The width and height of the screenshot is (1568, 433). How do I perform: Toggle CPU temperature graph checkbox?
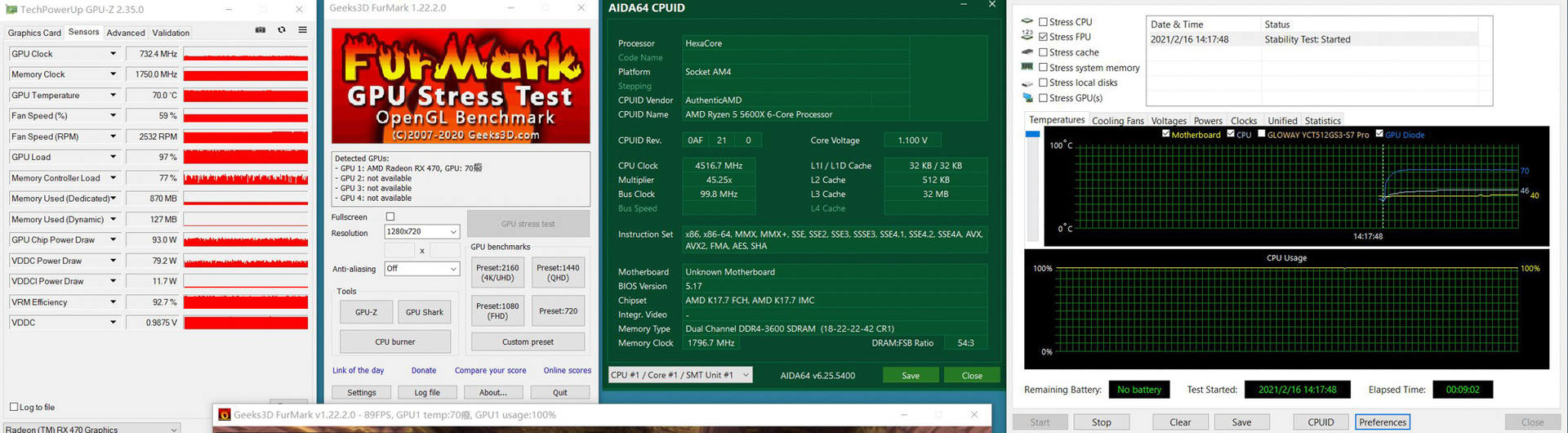(x=1231, y=134)
